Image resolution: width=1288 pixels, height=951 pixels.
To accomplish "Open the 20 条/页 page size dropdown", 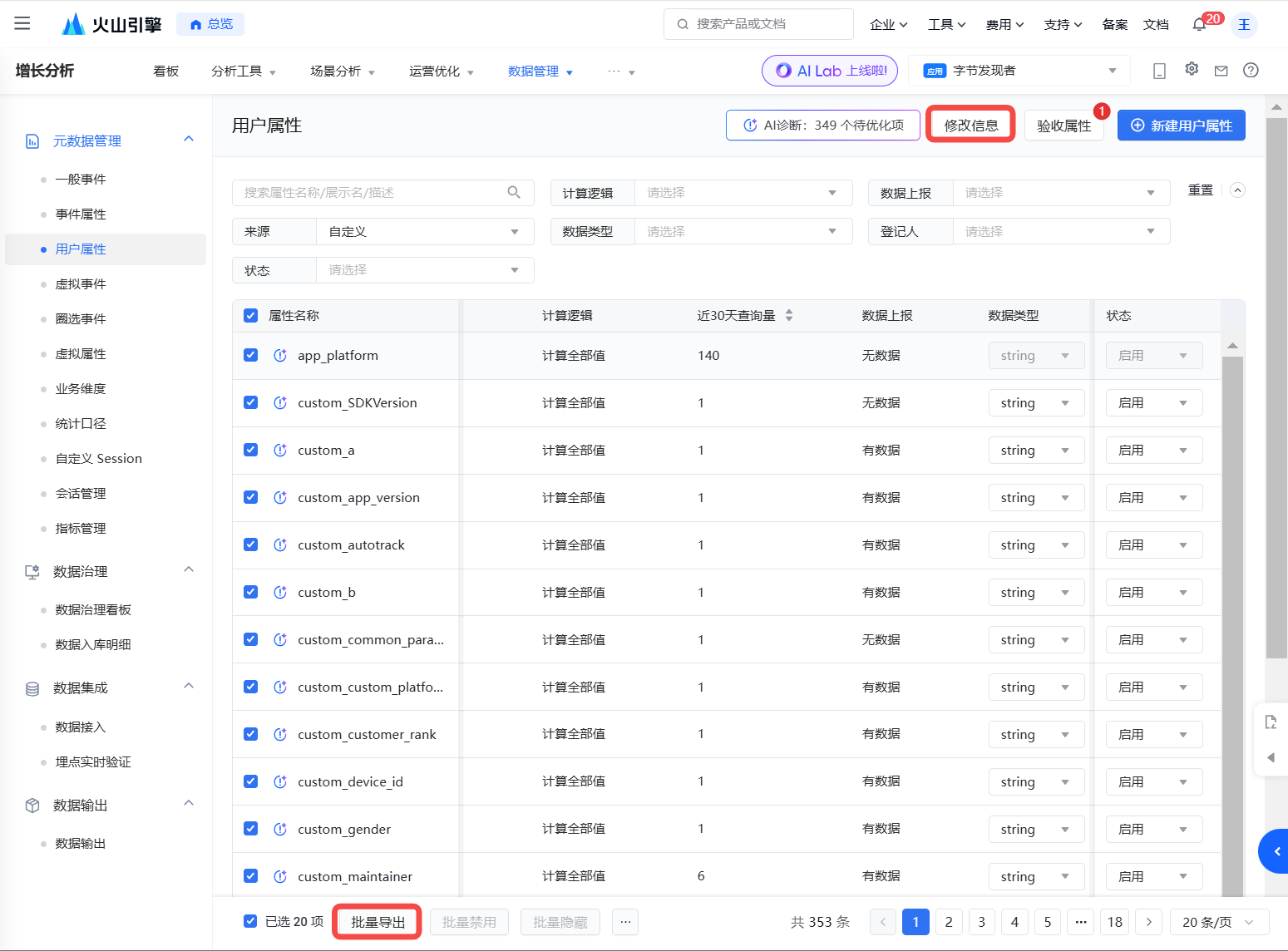I will (x=1219, y=922).
